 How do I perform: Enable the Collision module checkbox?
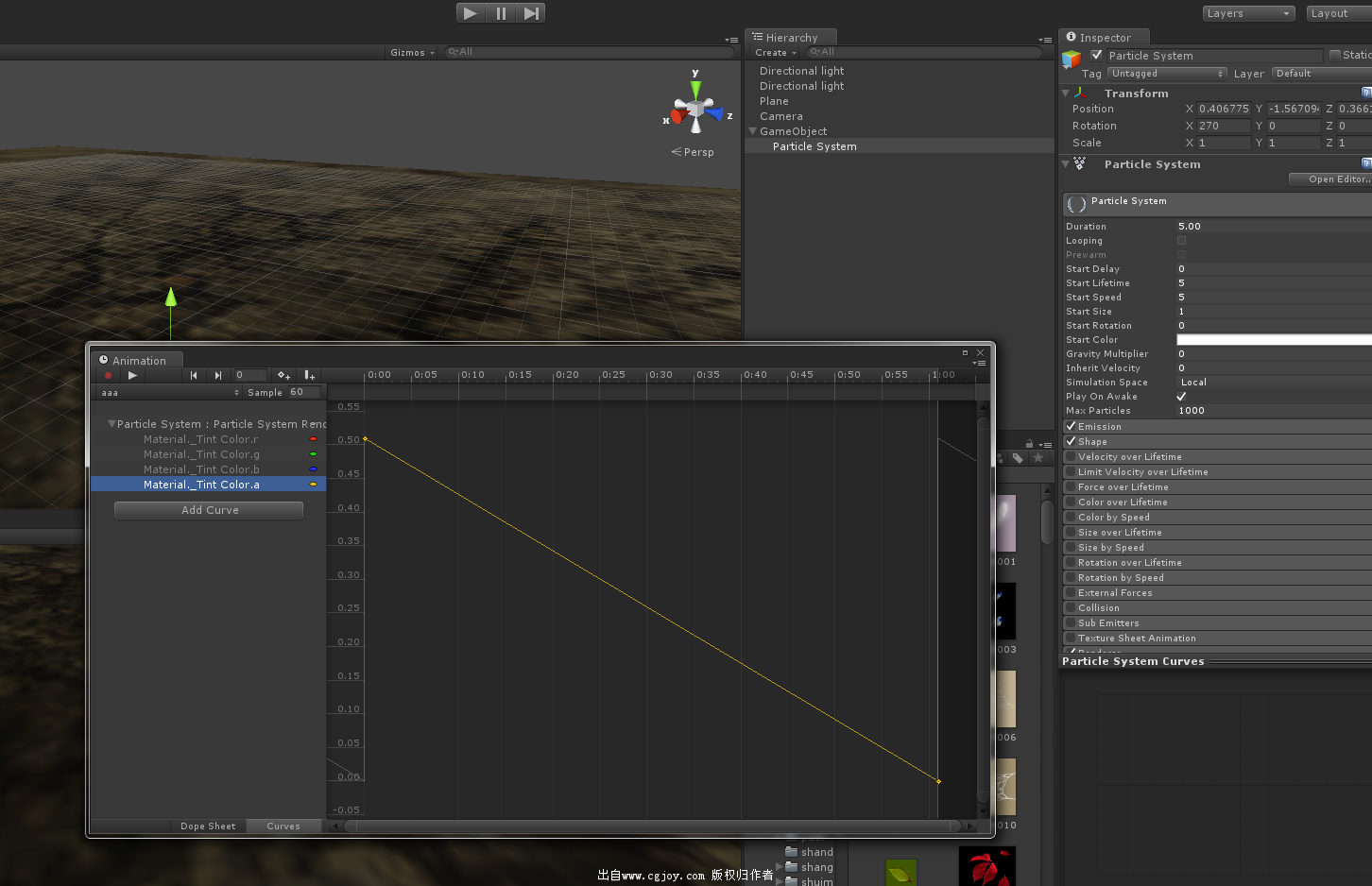click(x=1071, y=608)
